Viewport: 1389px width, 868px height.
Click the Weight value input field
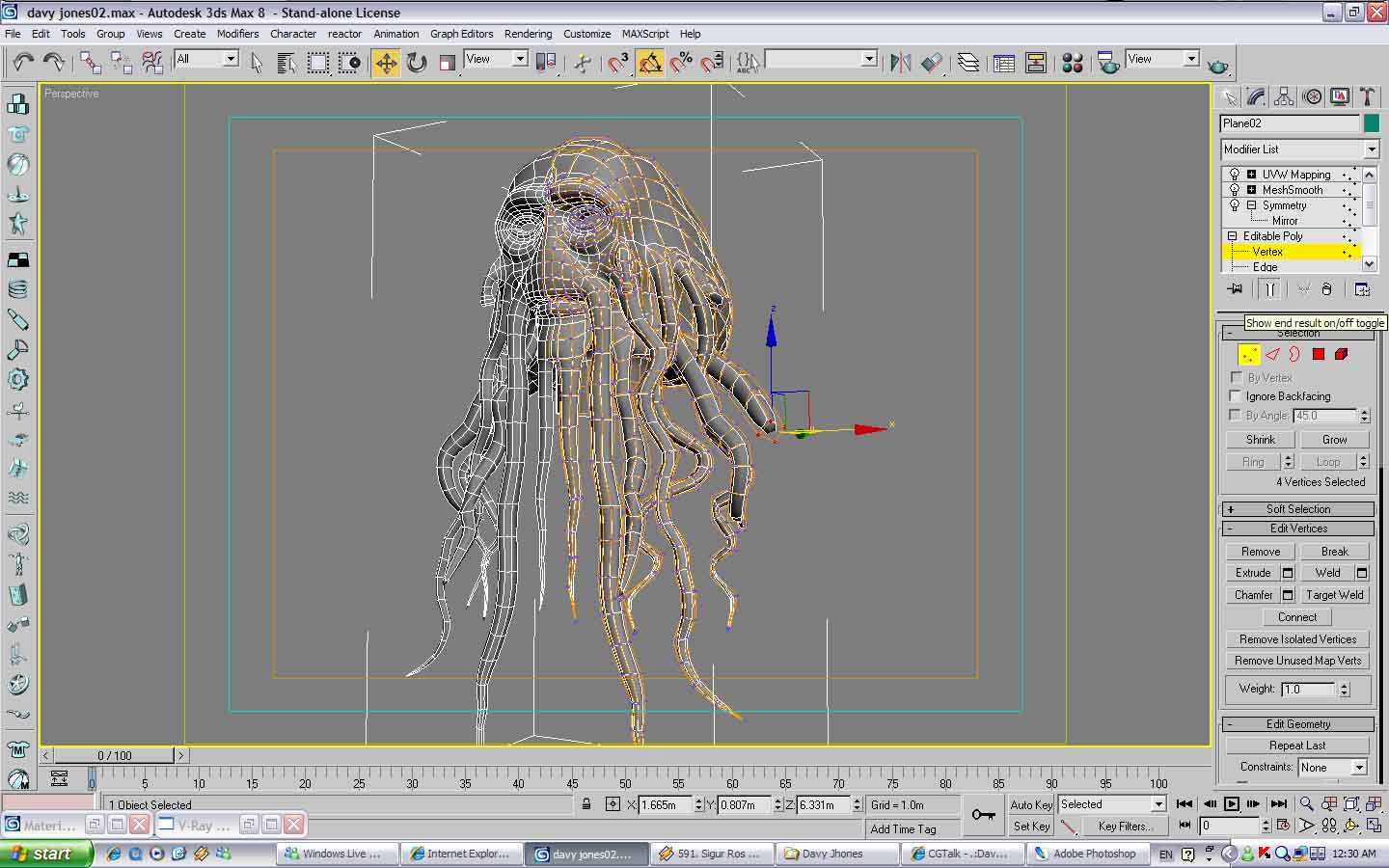point(1308,690)
